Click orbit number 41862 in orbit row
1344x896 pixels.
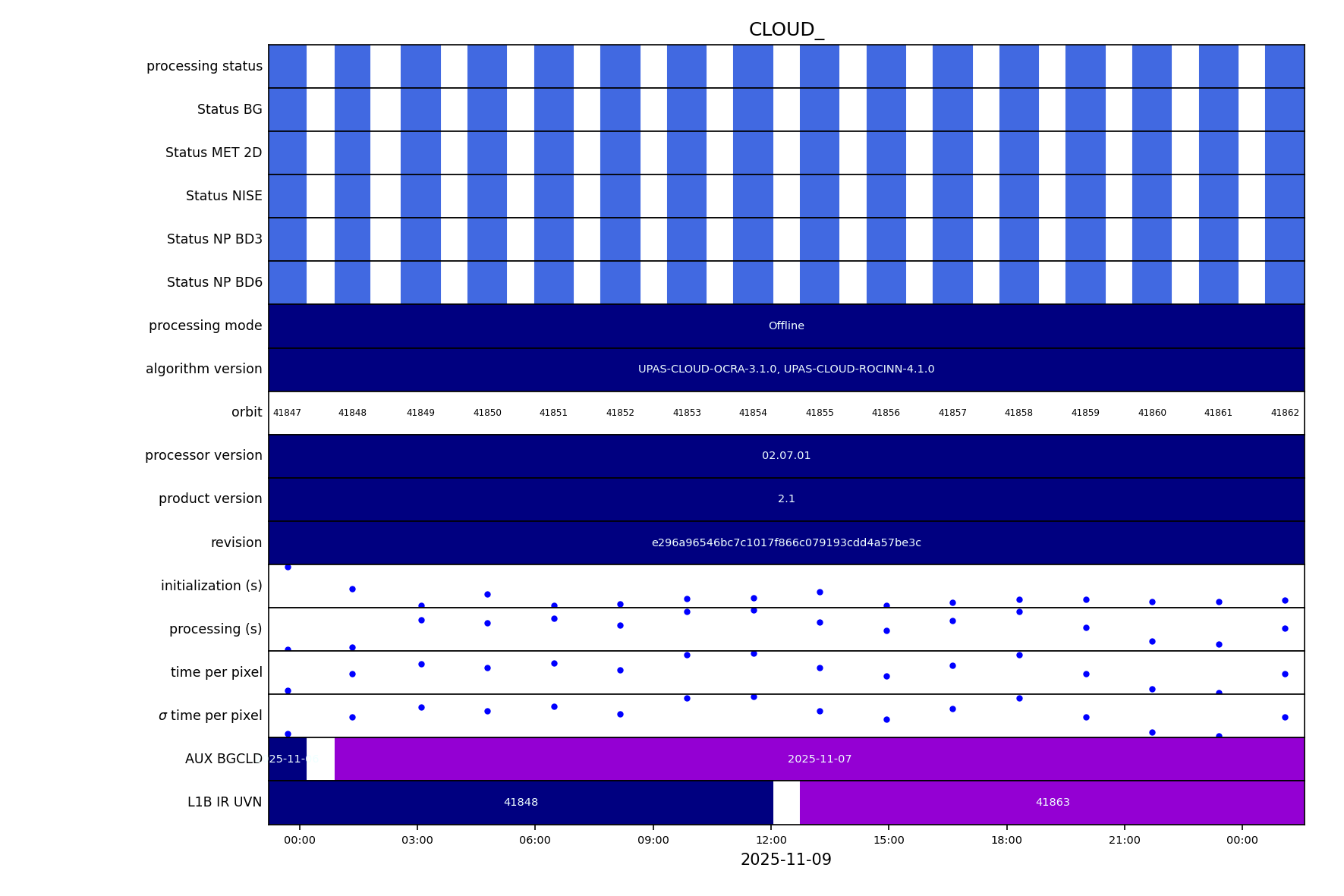[1284, 413]
